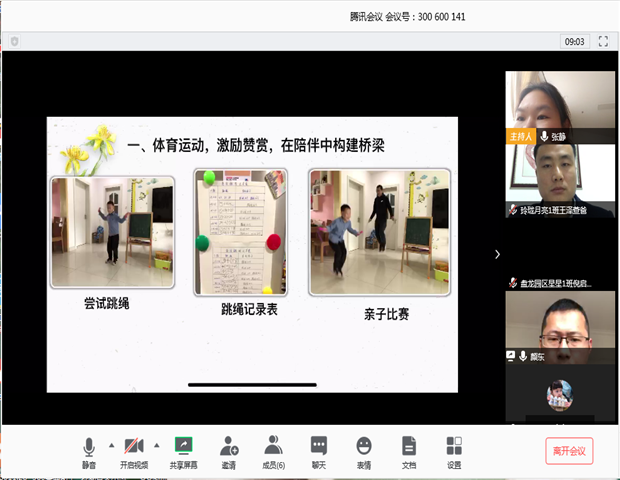
Task: Open video options arrow beside 开启视频
Action: tap(158, 444)
